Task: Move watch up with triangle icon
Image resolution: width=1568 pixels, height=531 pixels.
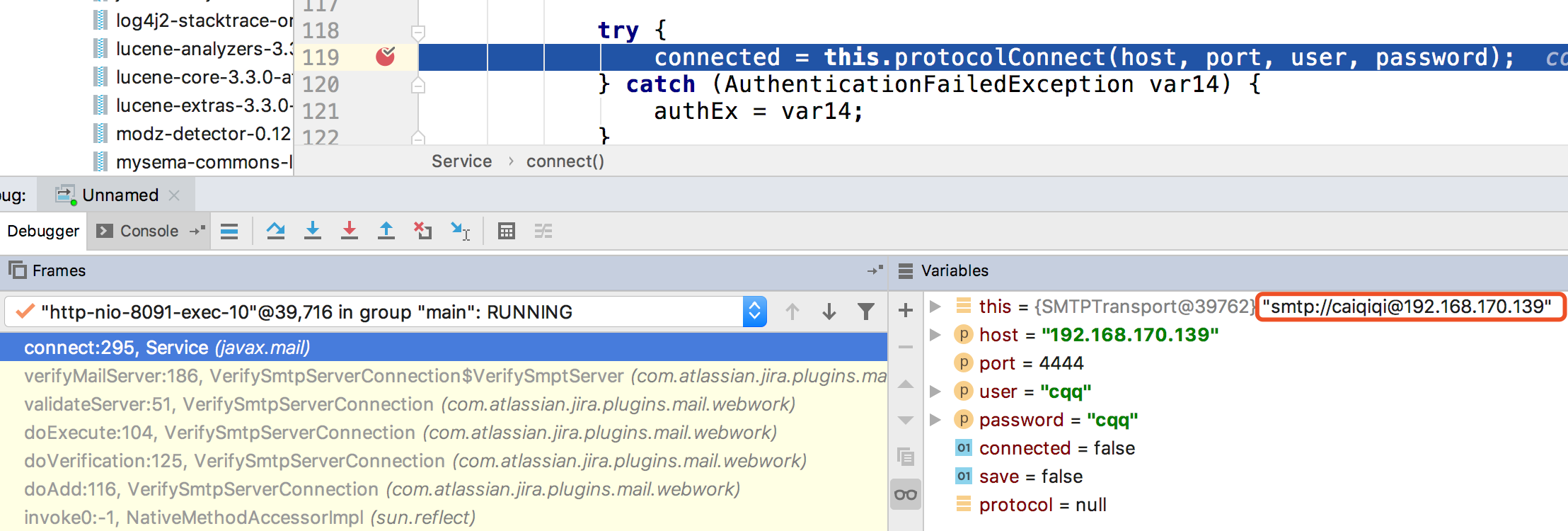Action: (x=906, y=384)
